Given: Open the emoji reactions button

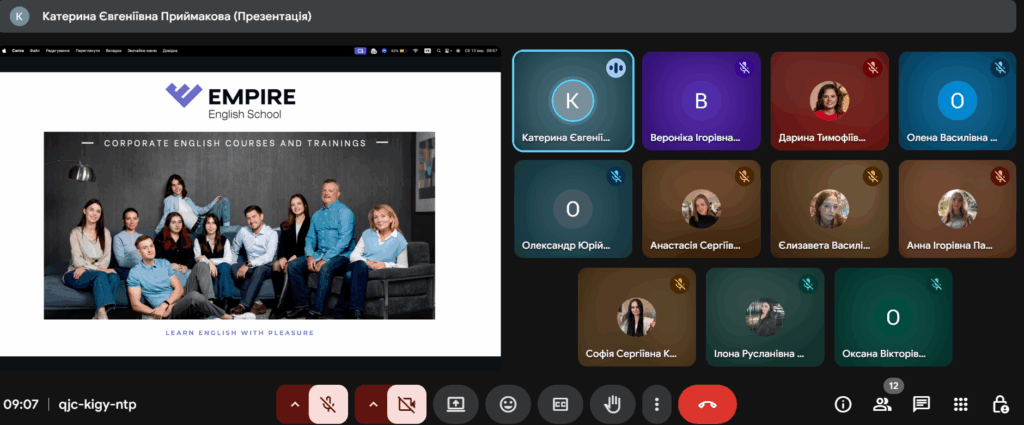Looking at the screenshot, I should point(508,404).
